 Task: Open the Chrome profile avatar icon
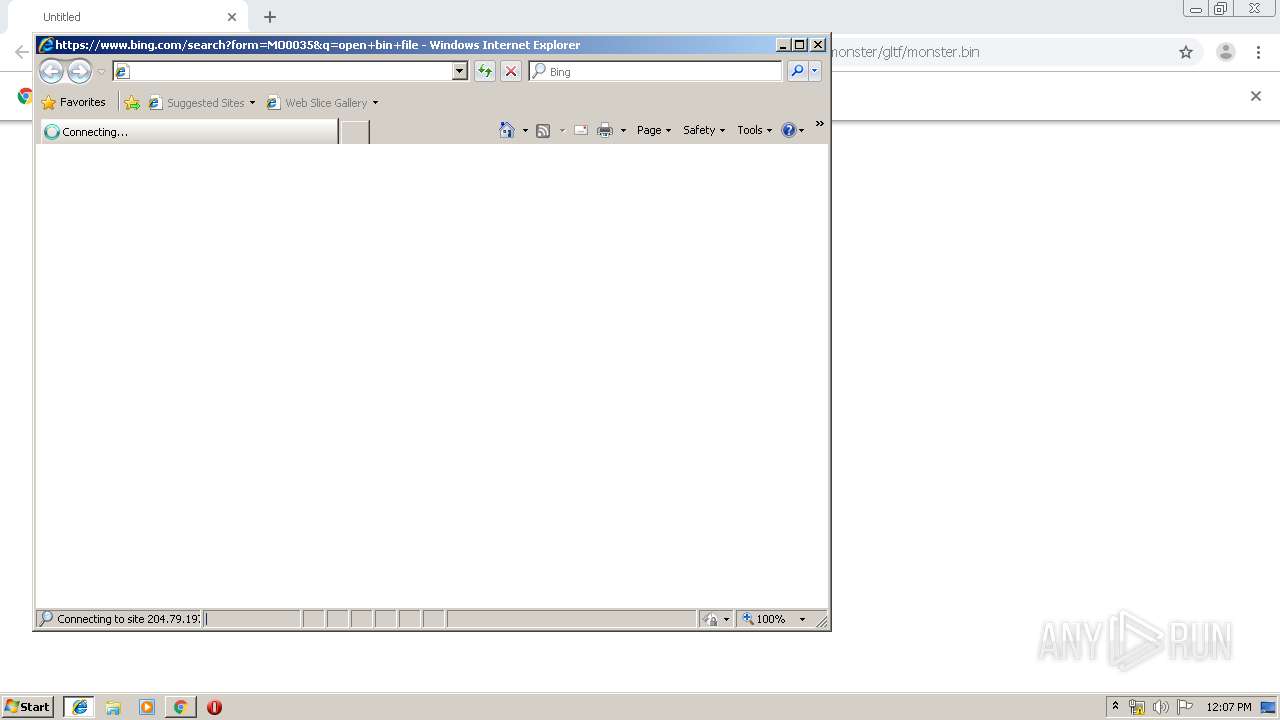pyautogui.click(x=1226, y=52)
